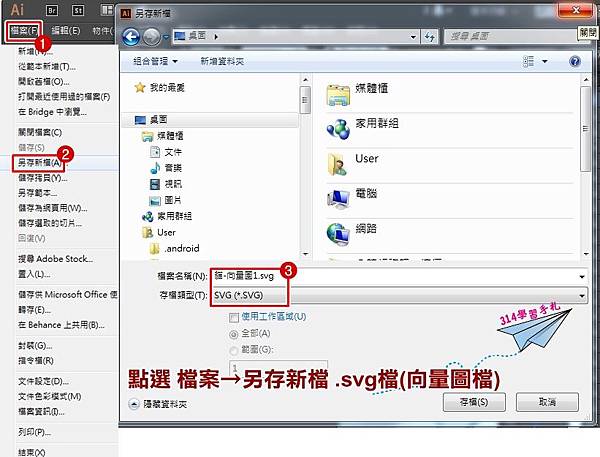600x457 pixels.
Task: Collapse folders with 隱藏資料夾
Action: [158, 404]
